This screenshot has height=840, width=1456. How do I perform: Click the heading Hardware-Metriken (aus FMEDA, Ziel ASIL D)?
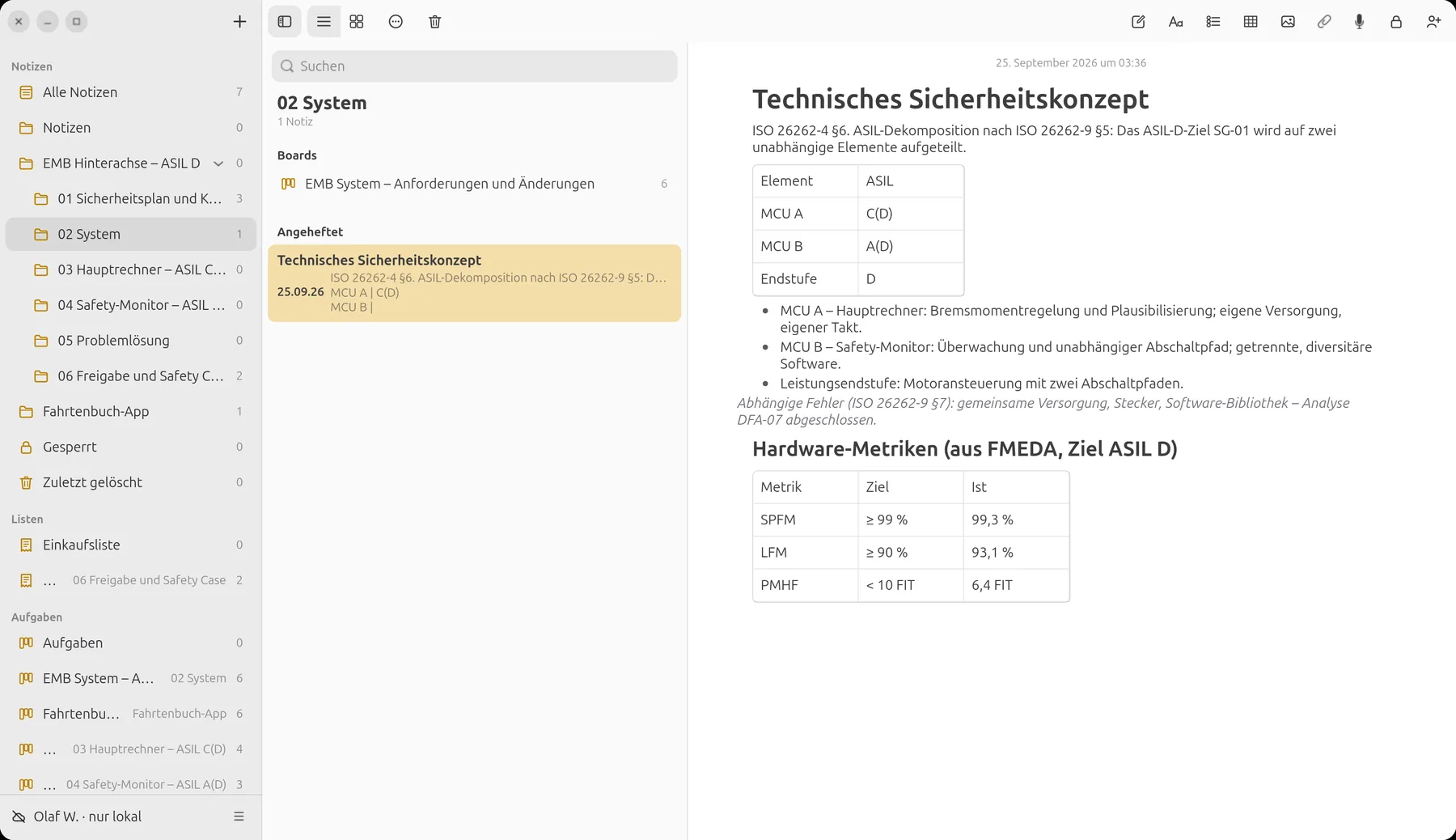coord(965,449)
